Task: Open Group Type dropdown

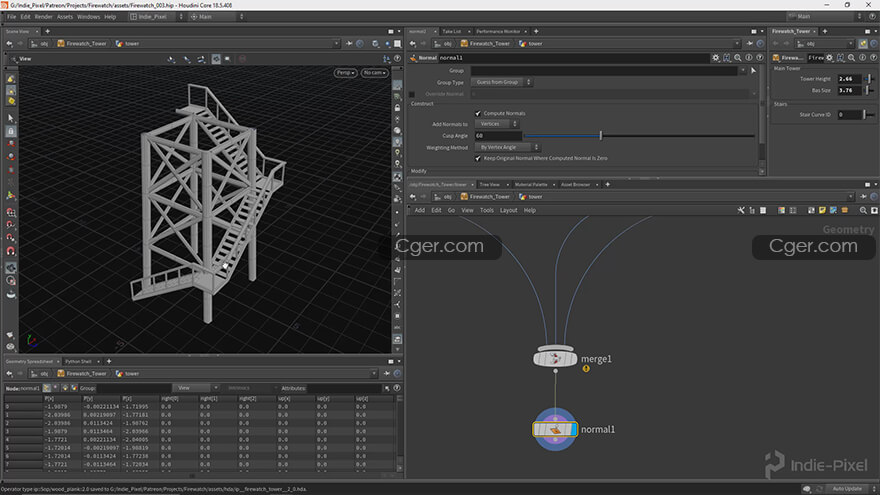Action: point(501,82)
